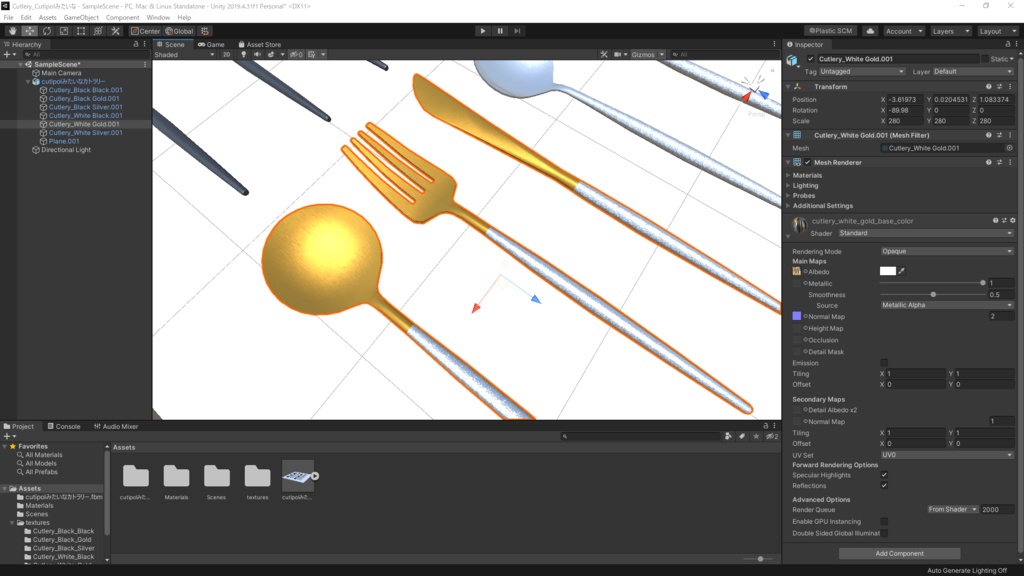Activate the Hand pan tool

[13, 31]
